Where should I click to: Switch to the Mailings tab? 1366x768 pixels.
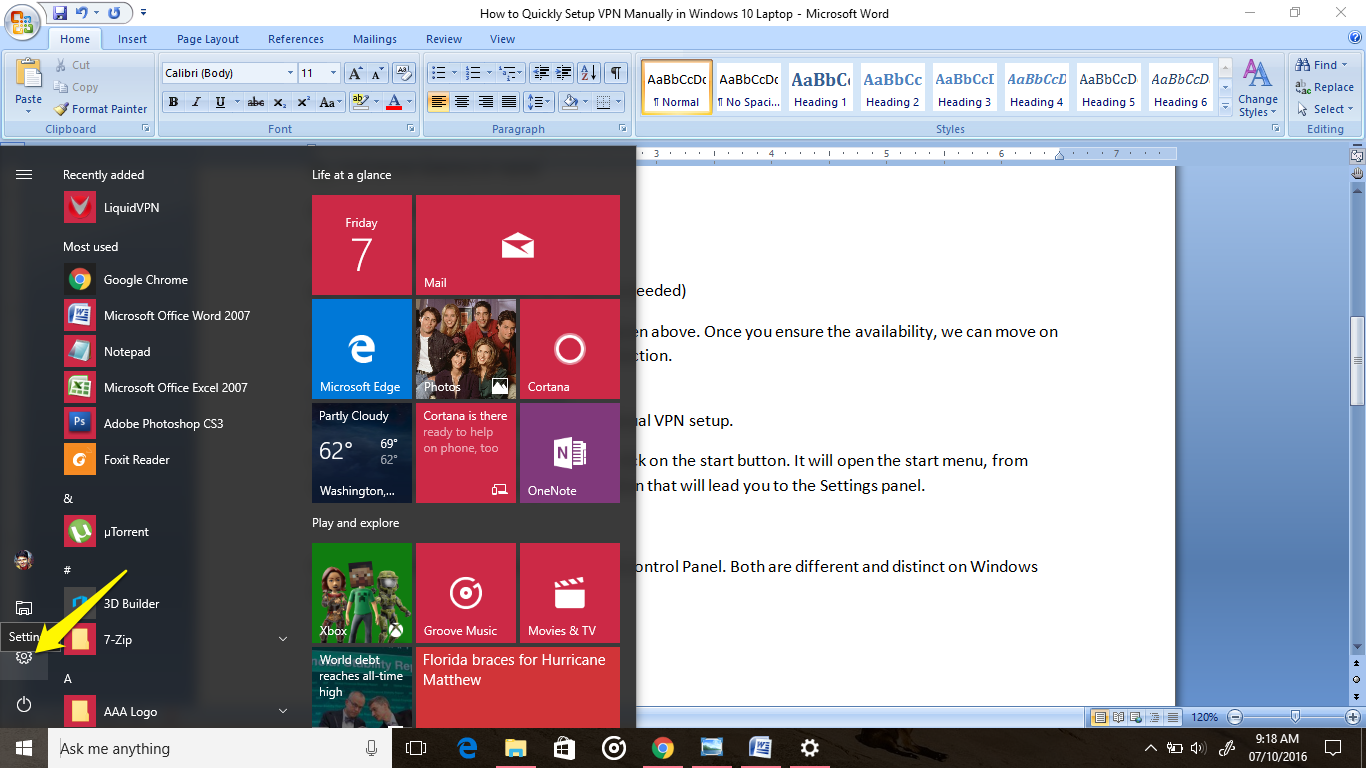point(375,39)
